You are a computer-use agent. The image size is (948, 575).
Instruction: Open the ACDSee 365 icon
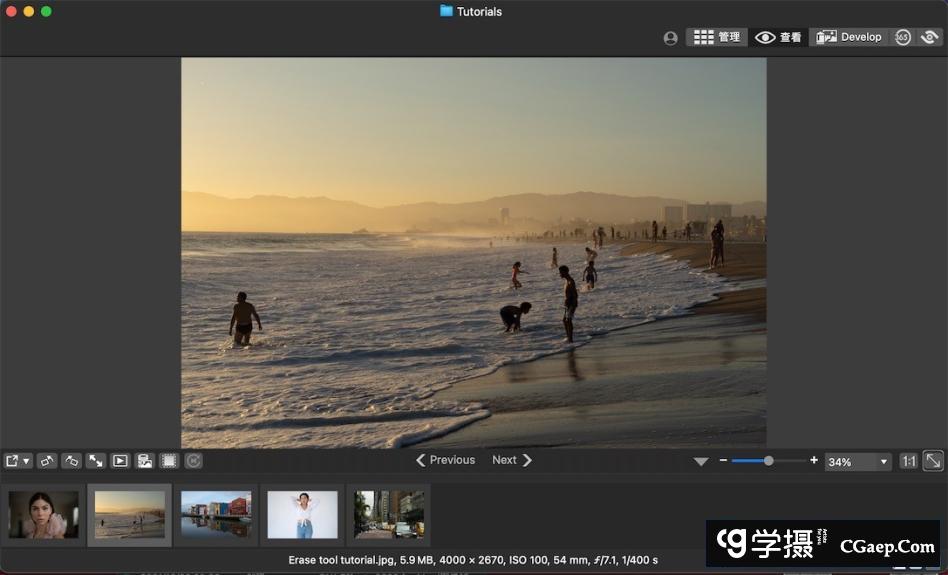pos(902,37)
